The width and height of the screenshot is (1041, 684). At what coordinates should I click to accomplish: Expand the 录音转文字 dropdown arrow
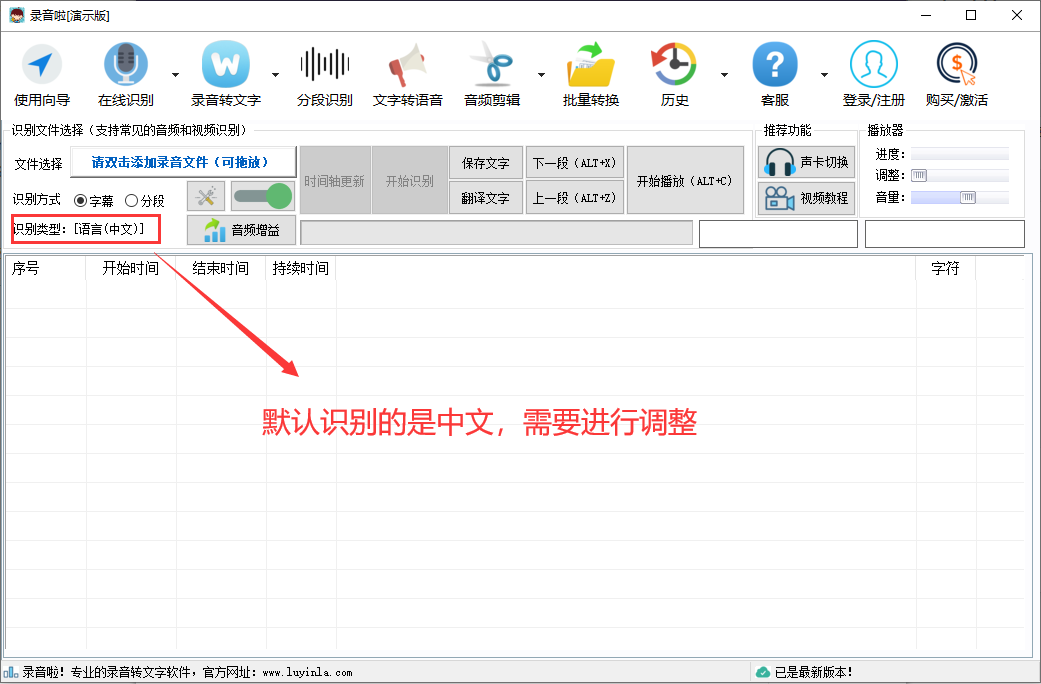click(x=276, y=75)
